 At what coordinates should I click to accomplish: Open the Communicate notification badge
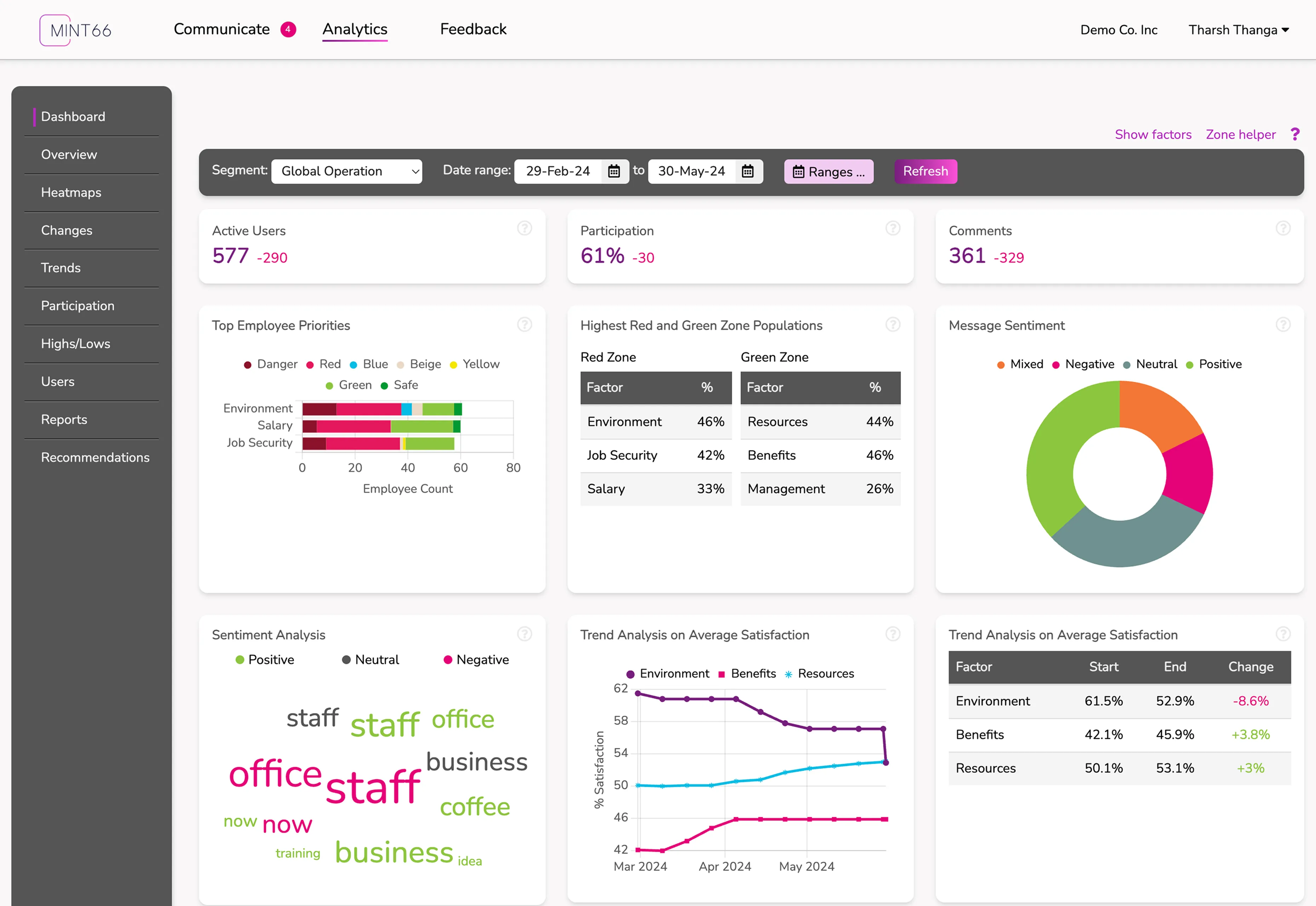pyautogui.click(x=288, y=29)
